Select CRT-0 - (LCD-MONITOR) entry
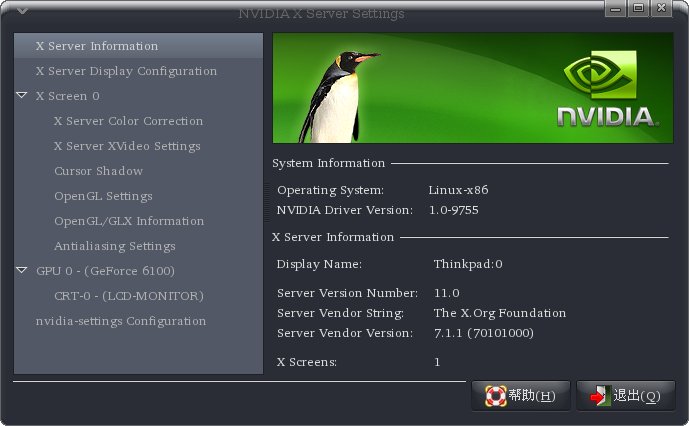689x426 pixels. tap(129, 296)
